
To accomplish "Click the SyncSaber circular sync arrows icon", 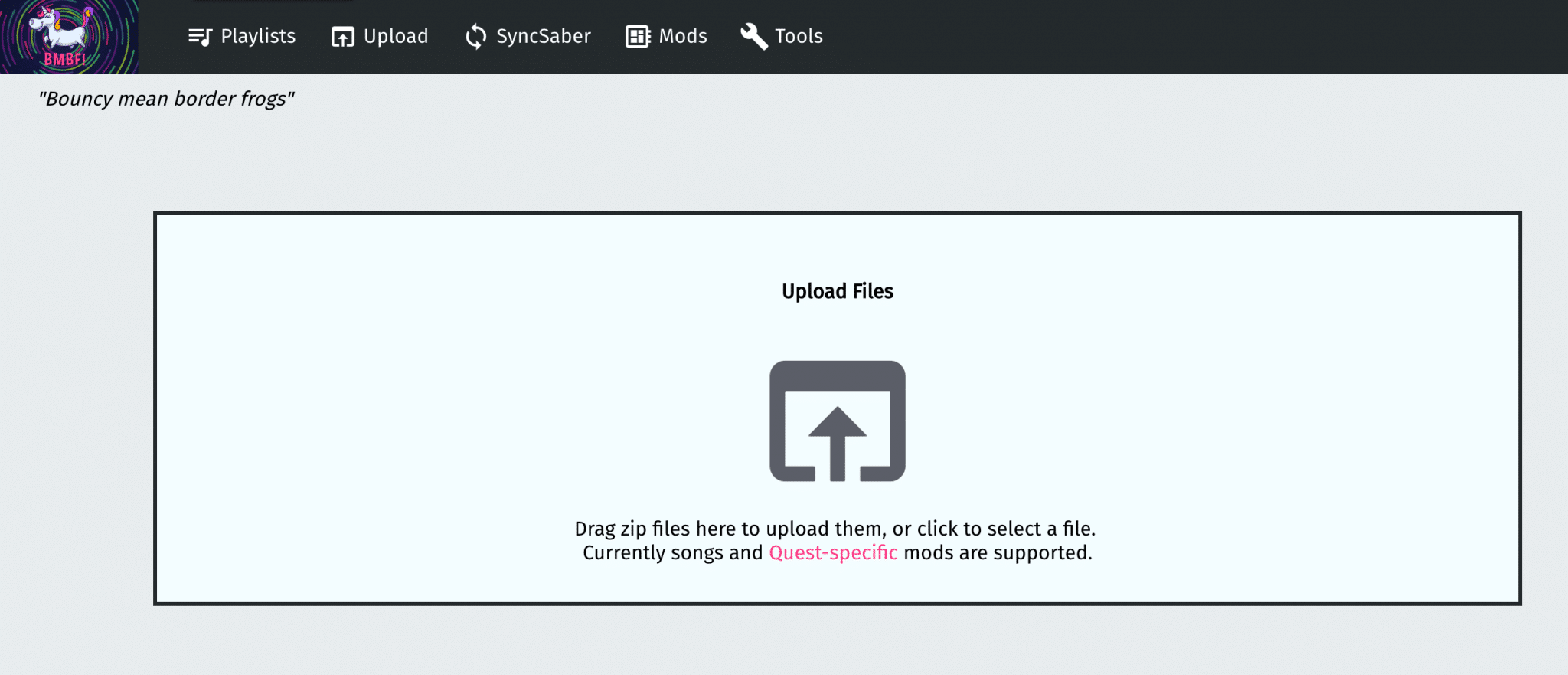I will 475,37.
